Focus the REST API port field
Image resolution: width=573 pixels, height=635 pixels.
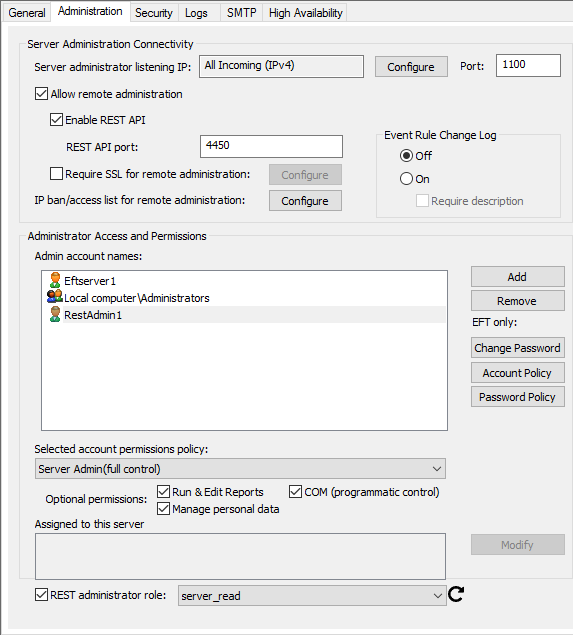(x=271, y=146)
